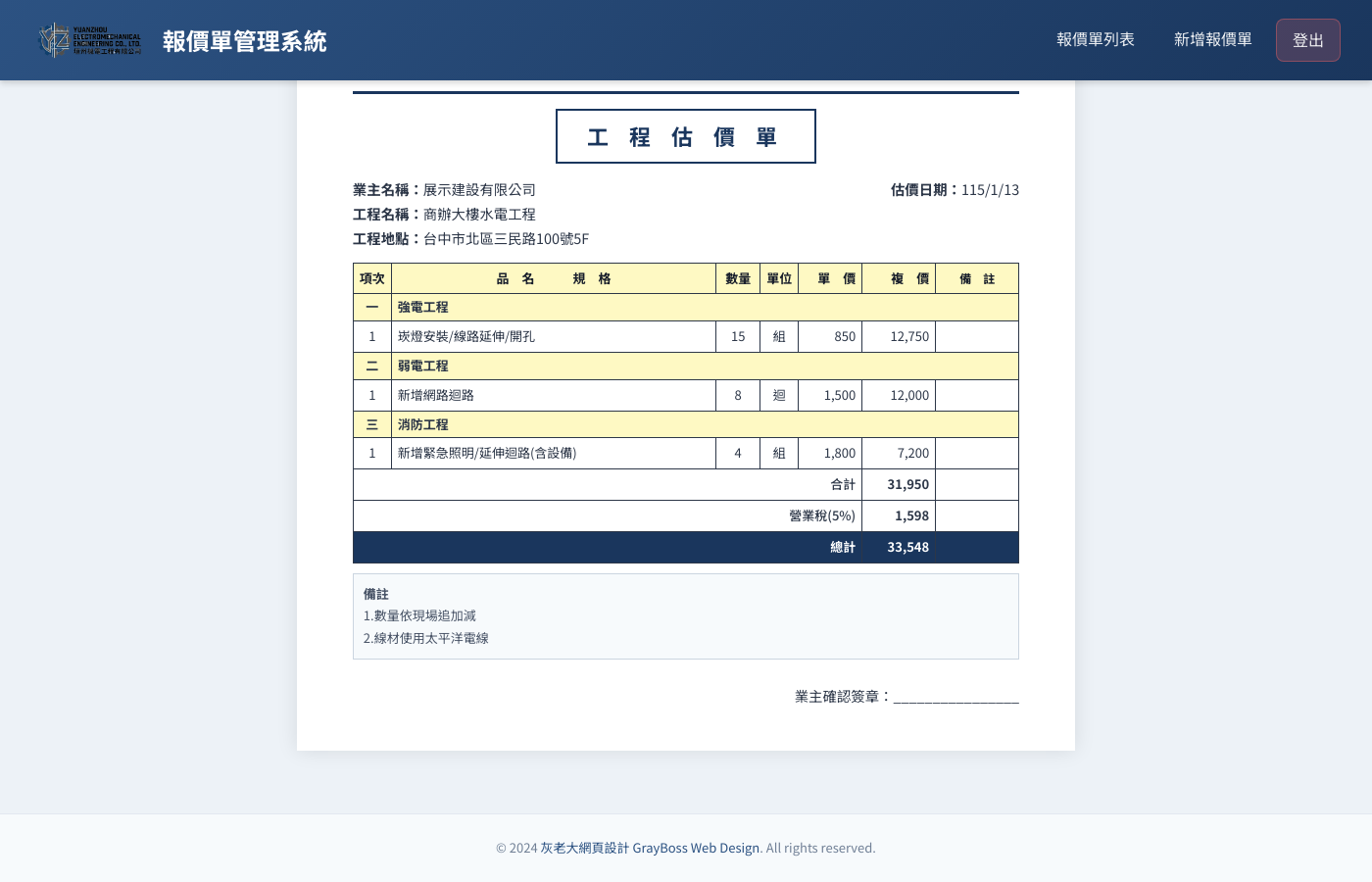Image resolution: width=1372 pixels, height=882 pixels.
Task: Click the 登出 logout button
Action: [x=1307, y=40]
